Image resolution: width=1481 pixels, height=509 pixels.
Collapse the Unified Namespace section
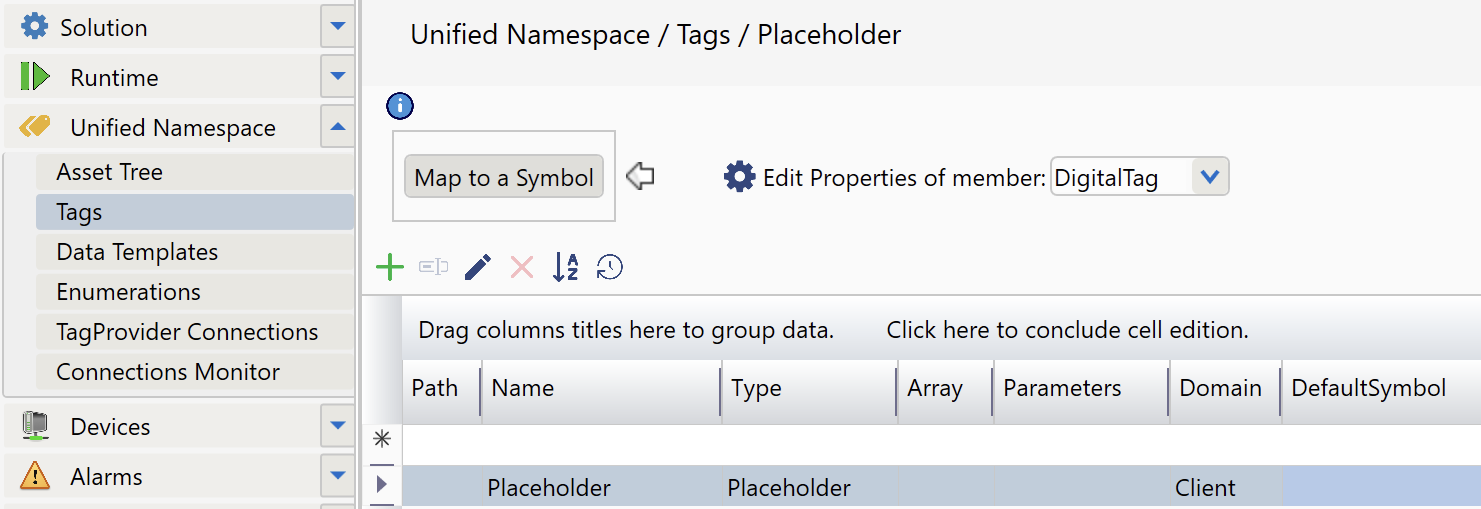(x=337, y=127)
